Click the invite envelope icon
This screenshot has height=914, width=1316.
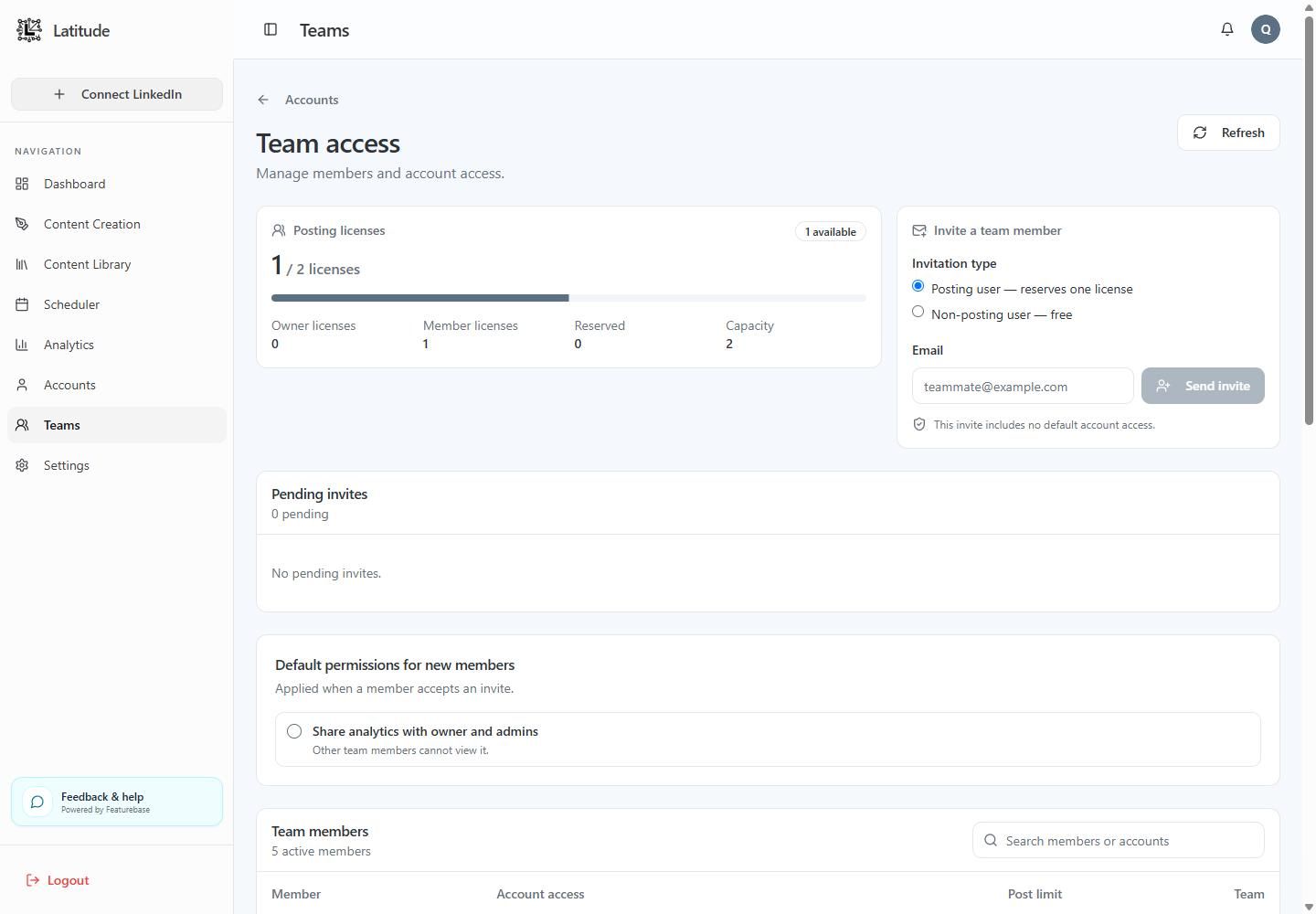[x=919, y=230]
